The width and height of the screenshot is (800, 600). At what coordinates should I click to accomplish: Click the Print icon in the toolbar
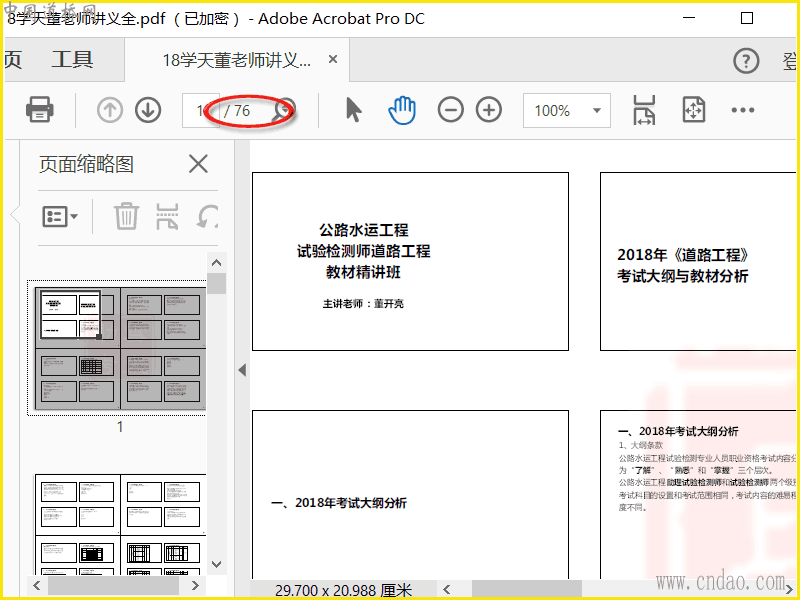40,110
